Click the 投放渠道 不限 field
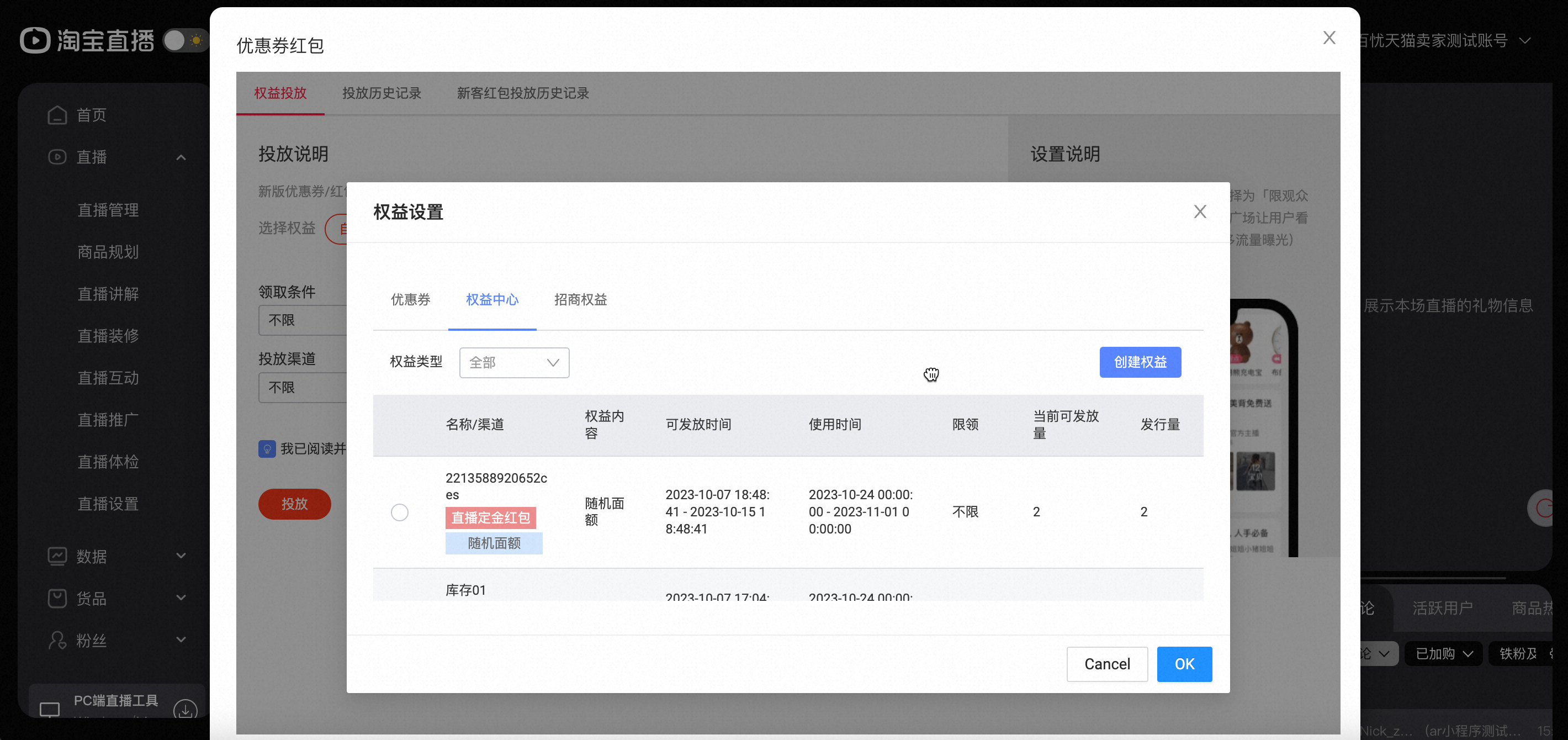The height and width of the screenshot is (740, 1568). click(x=303, y=388)
